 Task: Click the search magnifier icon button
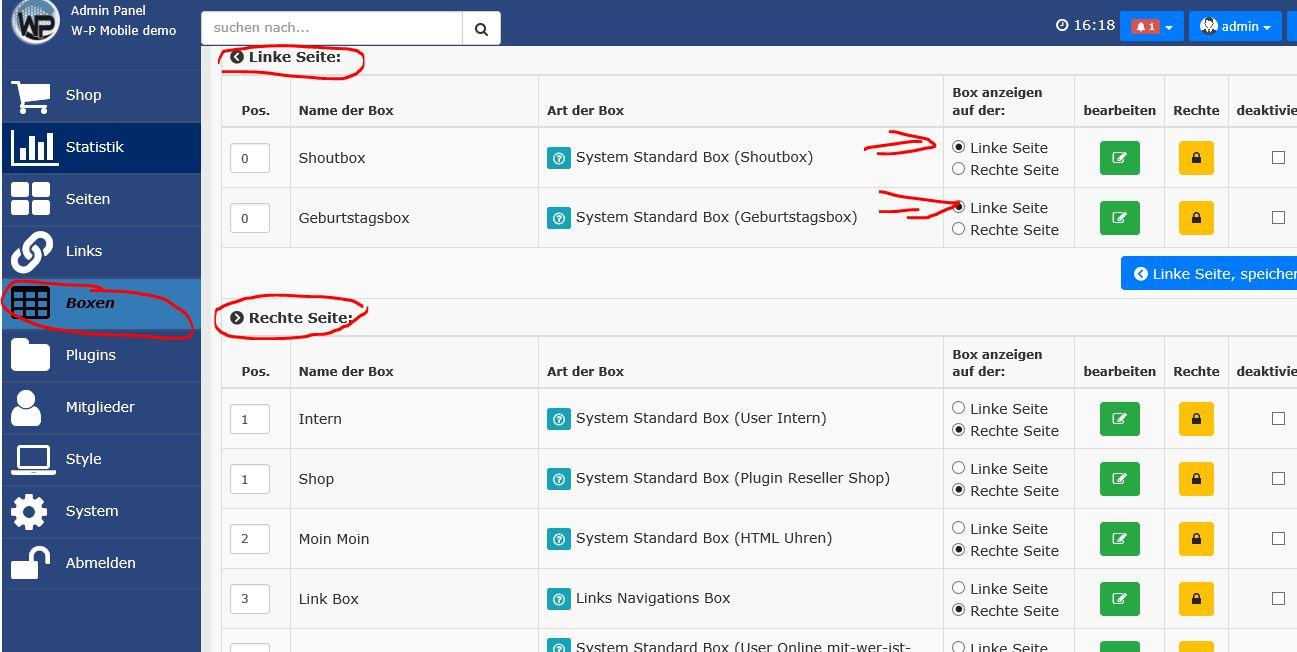(x=481, y=29)
